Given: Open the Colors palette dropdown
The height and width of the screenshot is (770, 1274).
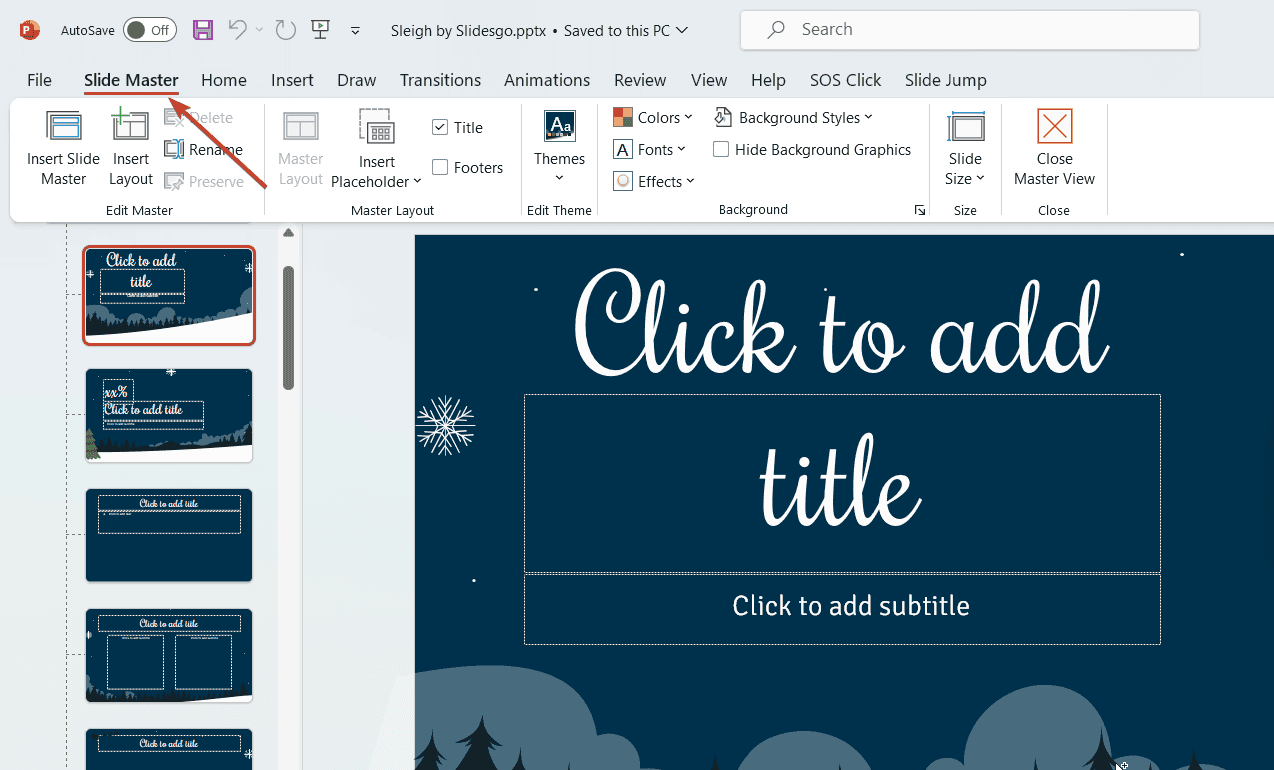Looking at the screenshot, I should 652,118.
